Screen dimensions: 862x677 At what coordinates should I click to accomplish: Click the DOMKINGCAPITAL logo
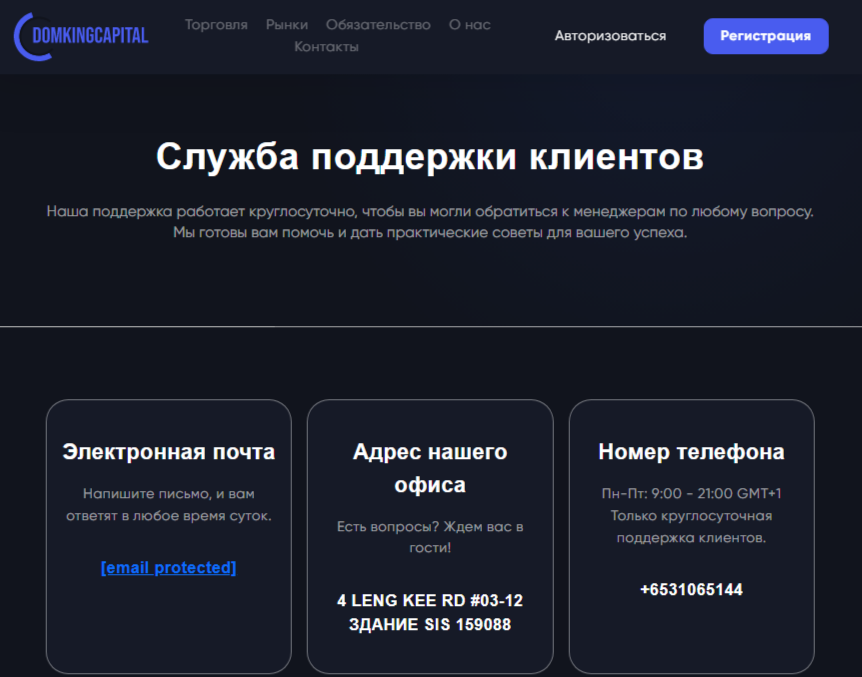click(90, 34)
